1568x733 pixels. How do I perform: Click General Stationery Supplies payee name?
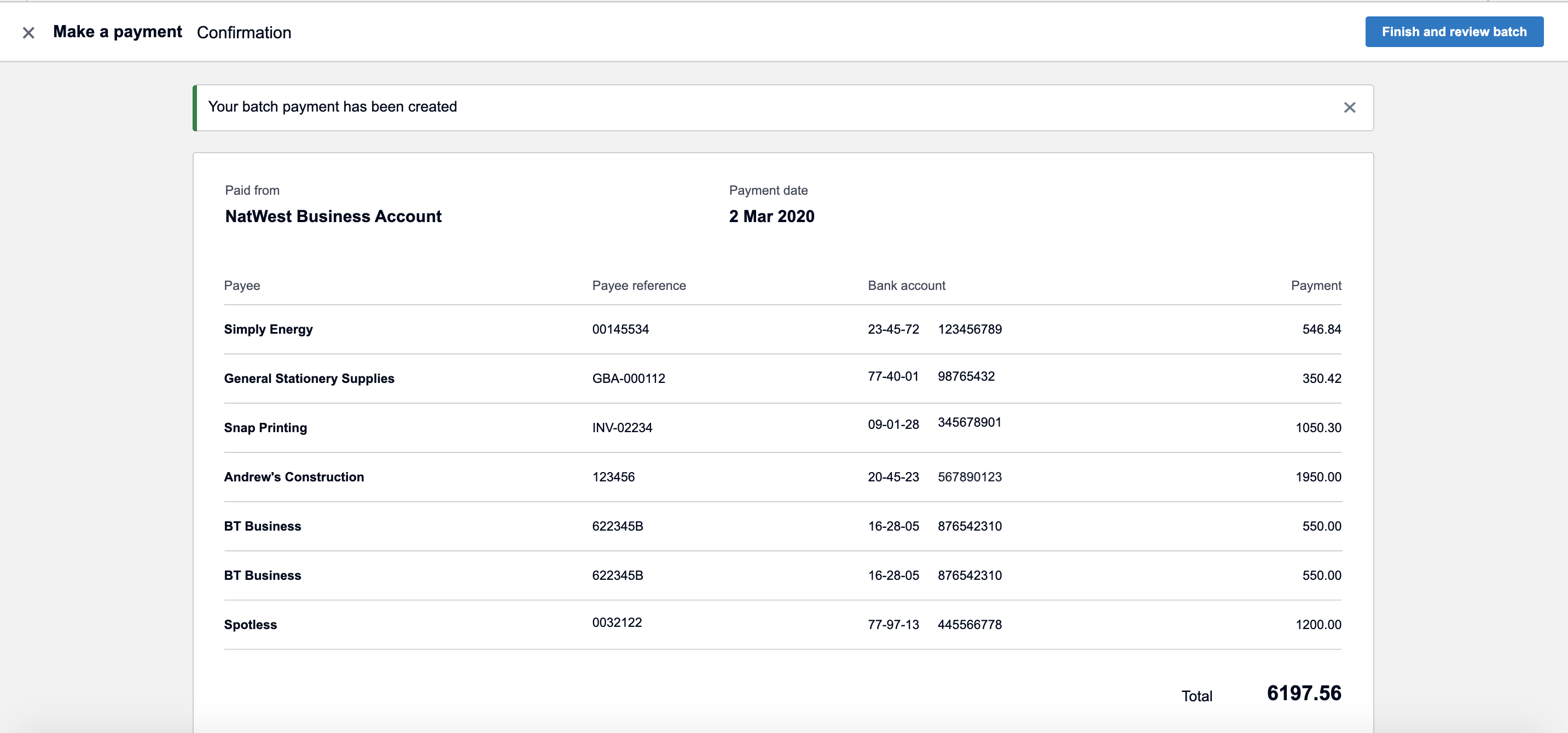point(309,379)
